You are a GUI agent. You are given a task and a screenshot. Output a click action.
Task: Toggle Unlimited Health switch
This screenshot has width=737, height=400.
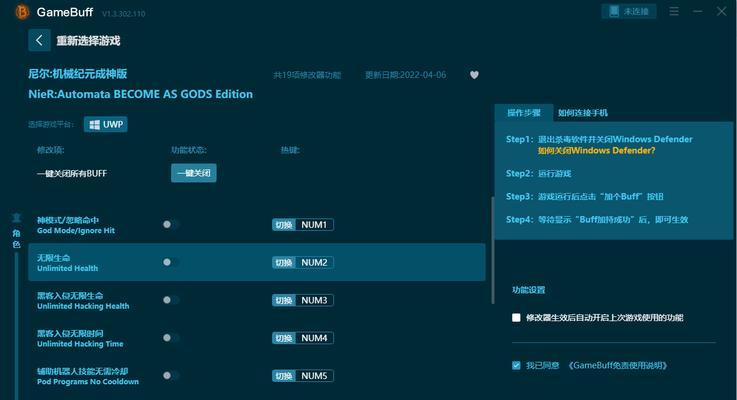pyautogui.click(x=171, y=262)
